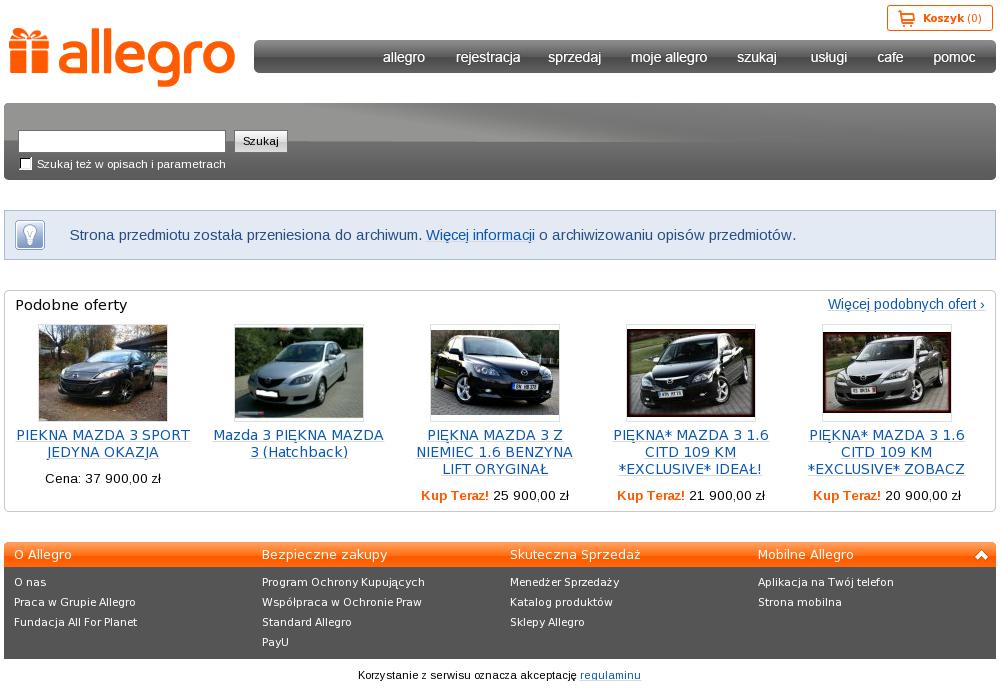Screen dimensions: 1000x695
Task: Open Aplikacja na Twój telefon link
Action: point(826,582)
